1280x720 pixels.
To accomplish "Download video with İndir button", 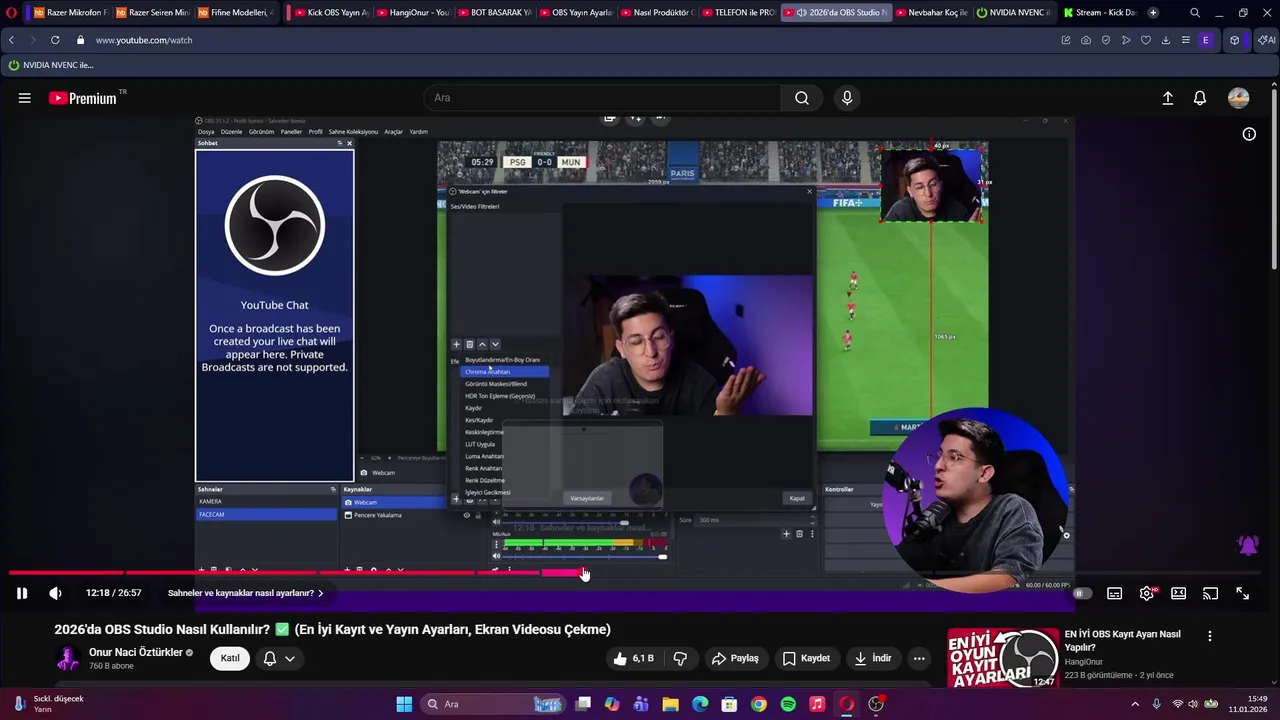I will (872, 658).
